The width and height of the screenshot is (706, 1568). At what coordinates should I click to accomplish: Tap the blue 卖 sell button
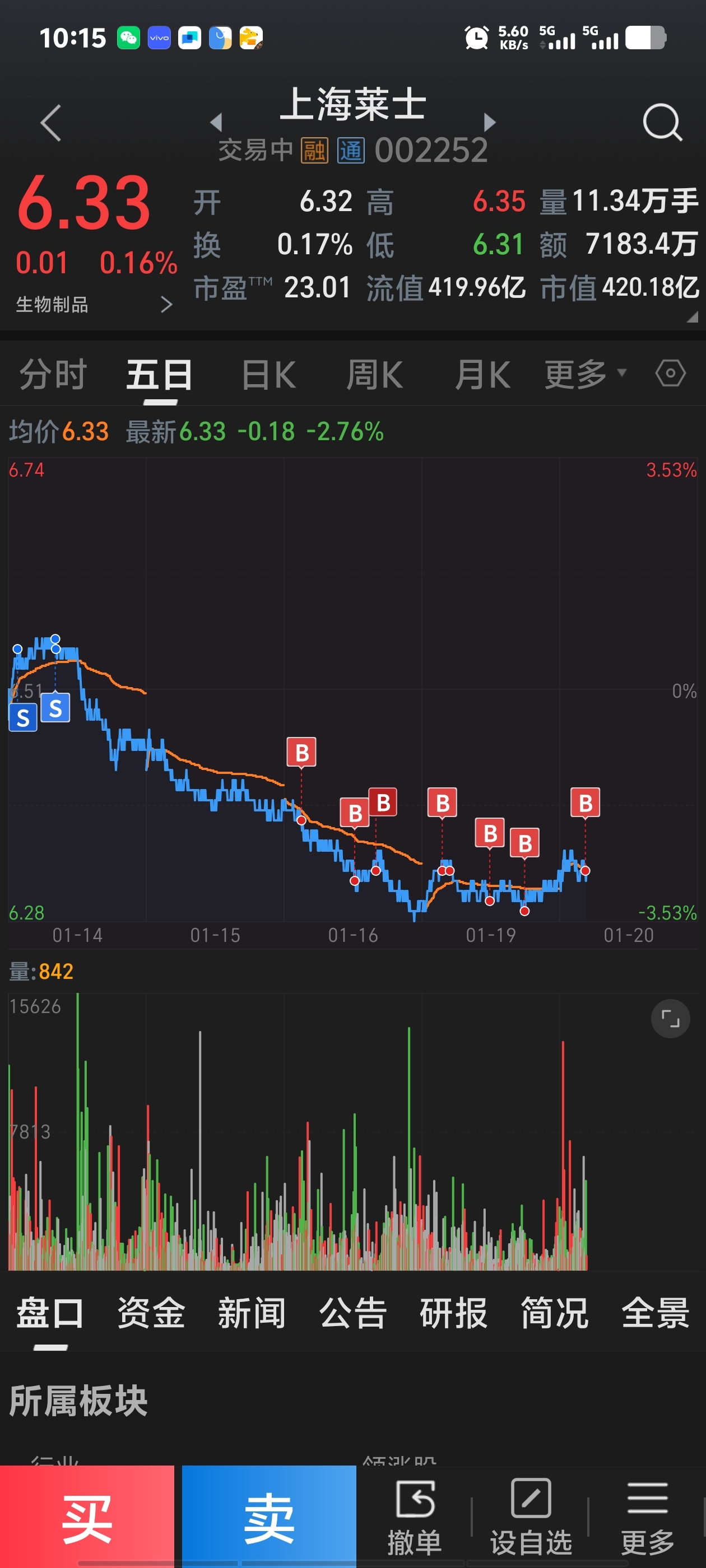coord(268,1516)
